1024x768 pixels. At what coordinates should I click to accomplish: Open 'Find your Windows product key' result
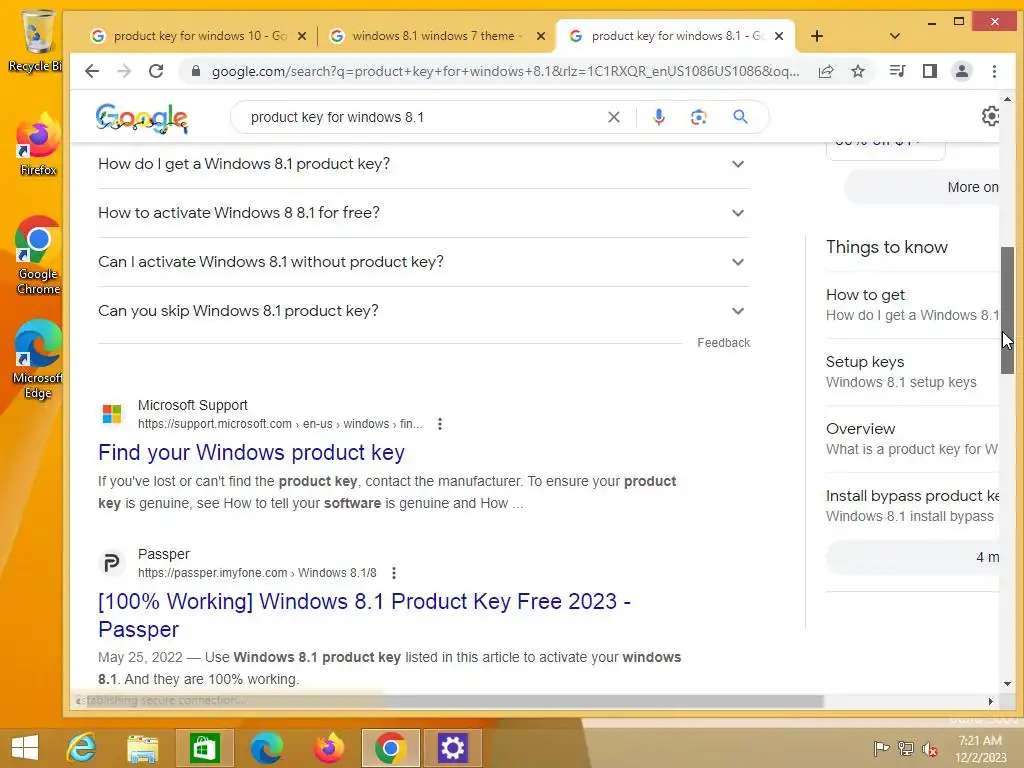pos(251,453)
